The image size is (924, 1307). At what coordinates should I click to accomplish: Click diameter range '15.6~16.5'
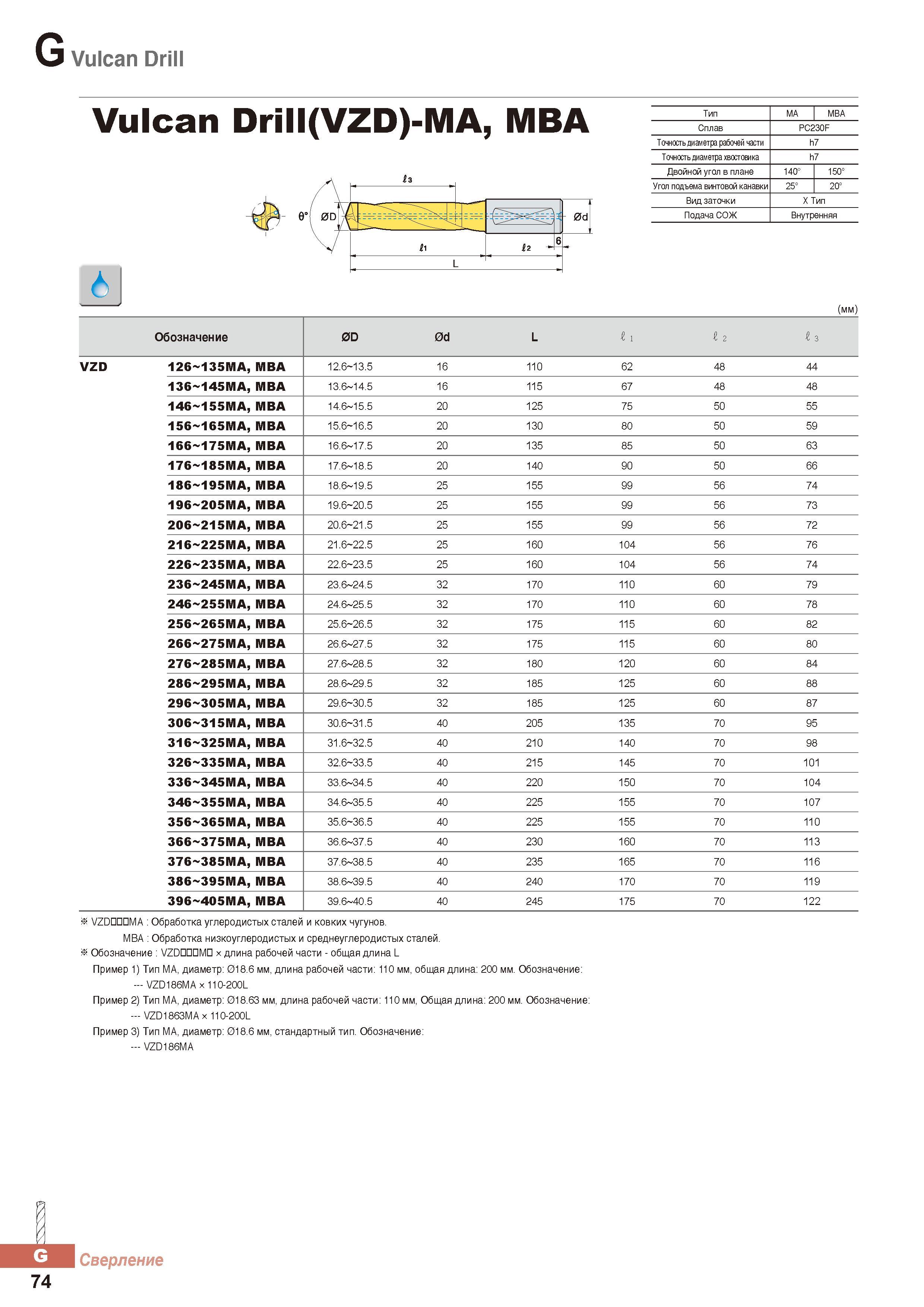point(350,426)
